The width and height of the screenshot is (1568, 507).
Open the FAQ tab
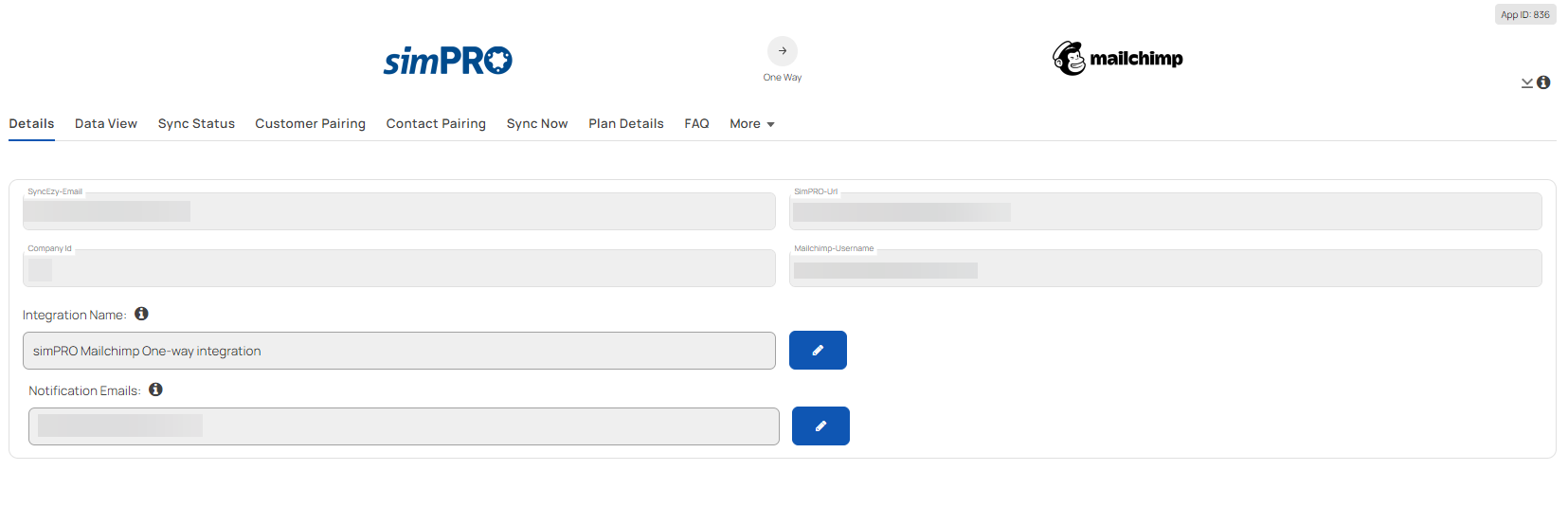click(x=696, y=124)
